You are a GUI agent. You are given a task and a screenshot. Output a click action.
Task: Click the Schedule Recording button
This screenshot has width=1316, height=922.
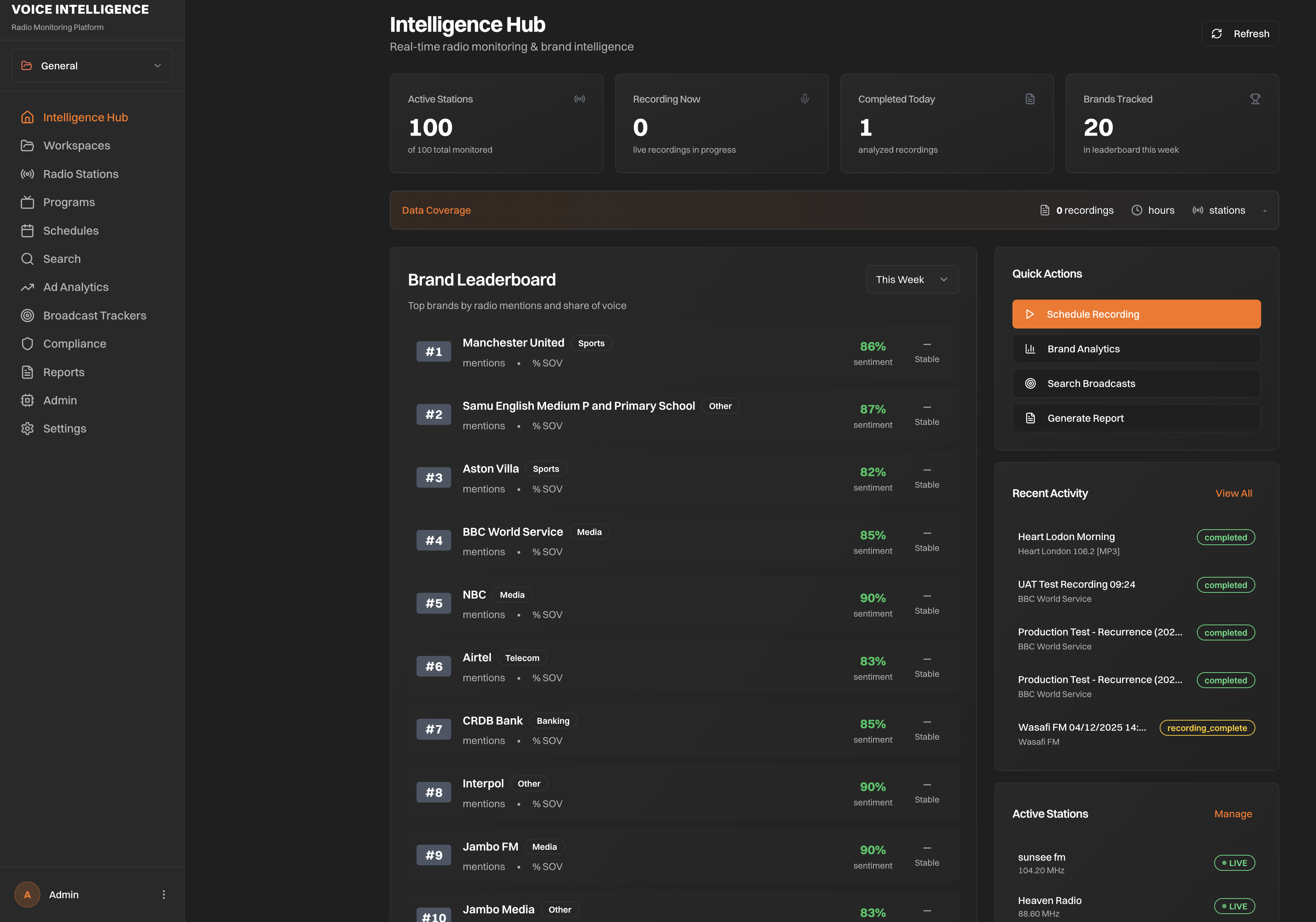(x=1136, y=314)
